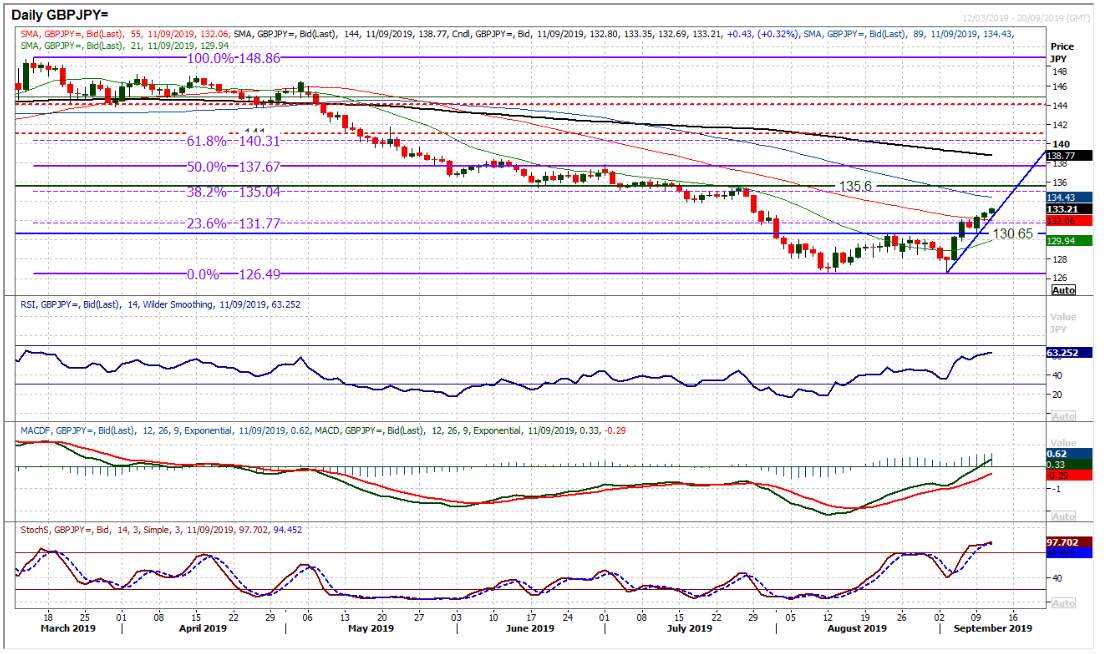
Task: Click the Auto scale button on price chart
Action: pyautogui.click(x=1063, y=290)
